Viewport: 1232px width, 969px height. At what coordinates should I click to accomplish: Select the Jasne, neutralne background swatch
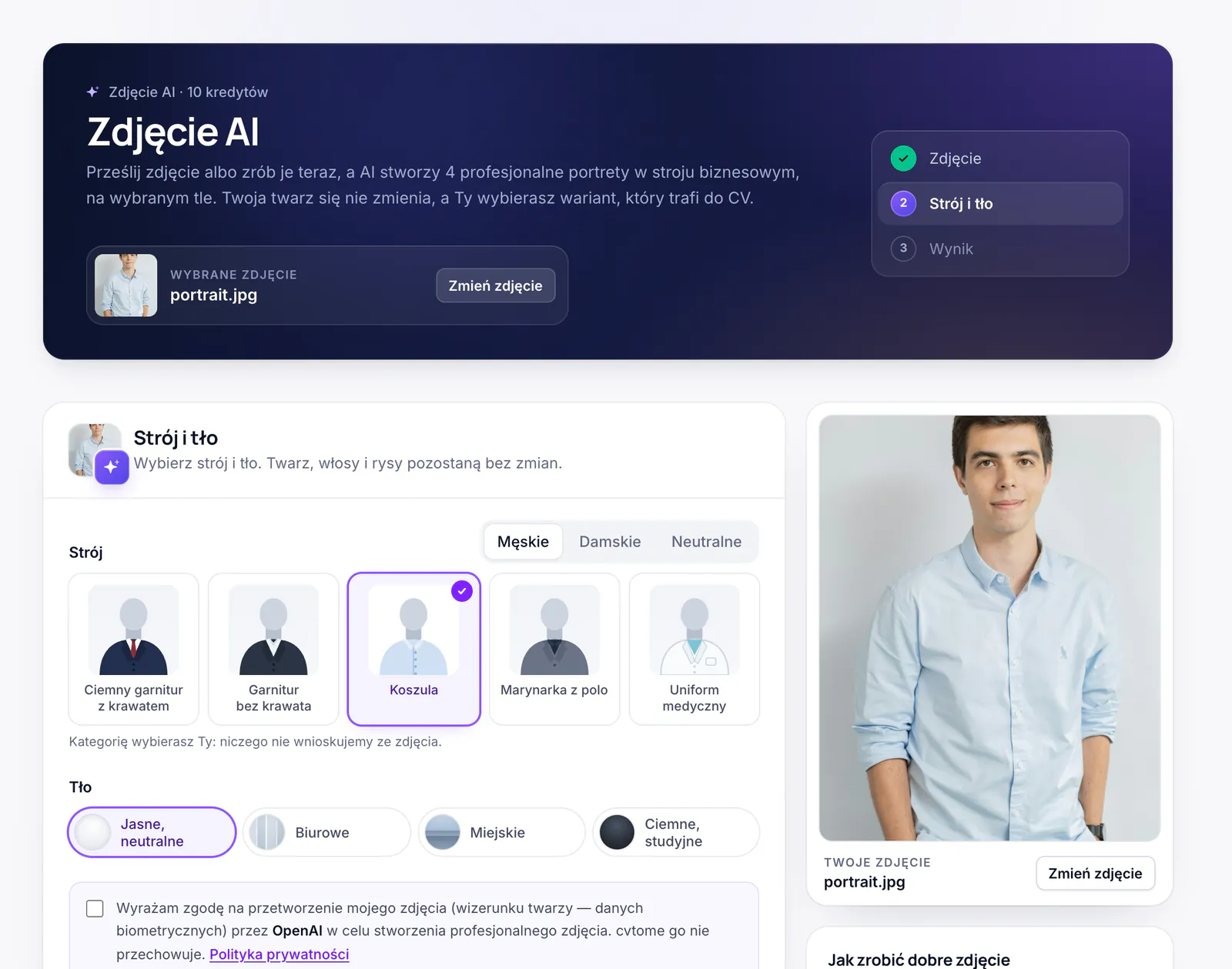(93, 832)
